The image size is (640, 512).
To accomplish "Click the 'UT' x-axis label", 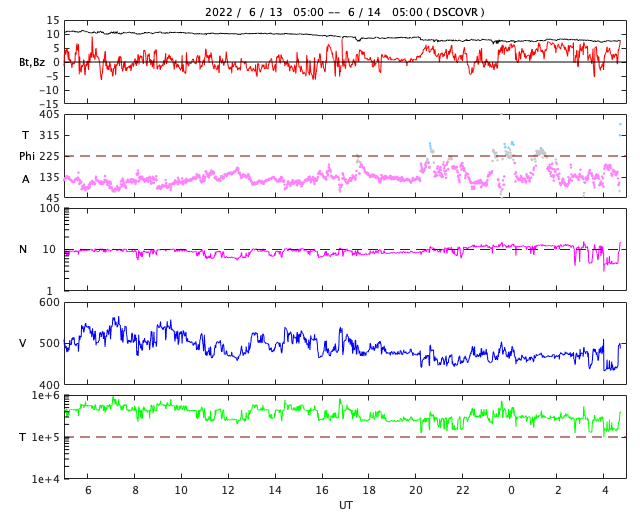I will (345, 505).
